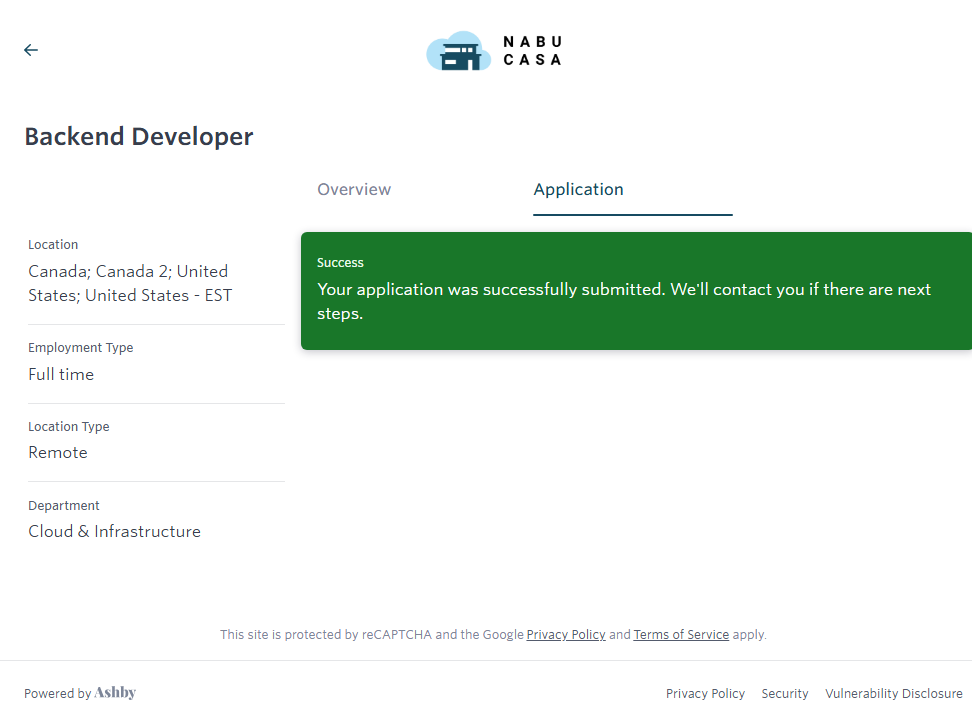Click the Cloud & Infrastructure department value
This screenshot has height=727, width=972.
114,532
